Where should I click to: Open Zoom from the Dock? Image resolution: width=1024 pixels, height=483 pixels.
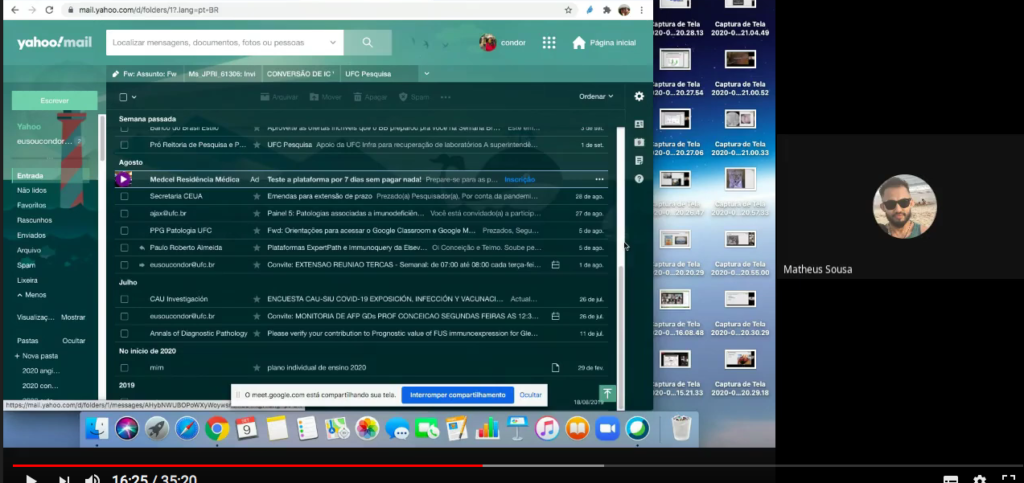coord(607,428)
